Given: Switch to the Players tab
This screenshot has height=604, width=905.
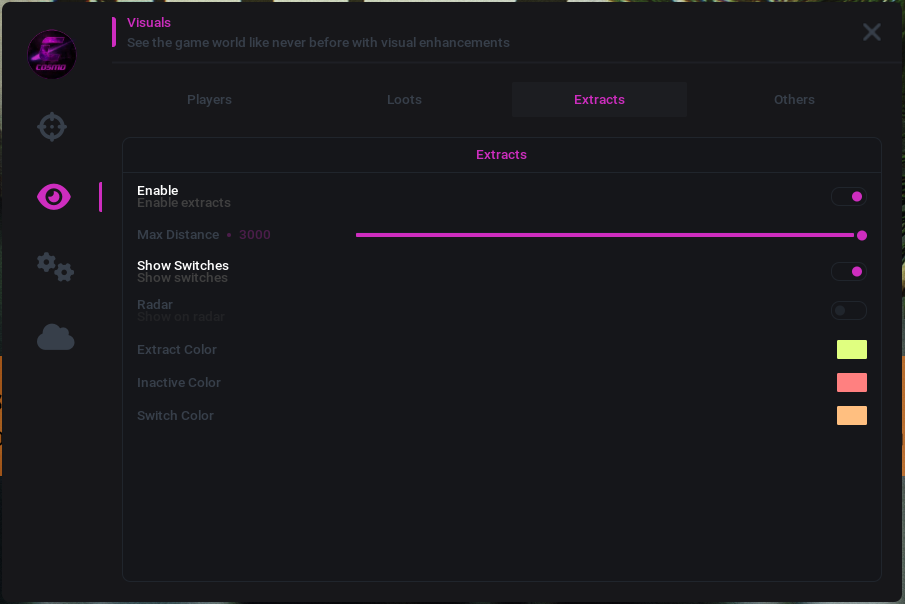Looking at the screenshot, I should (209, 100).
